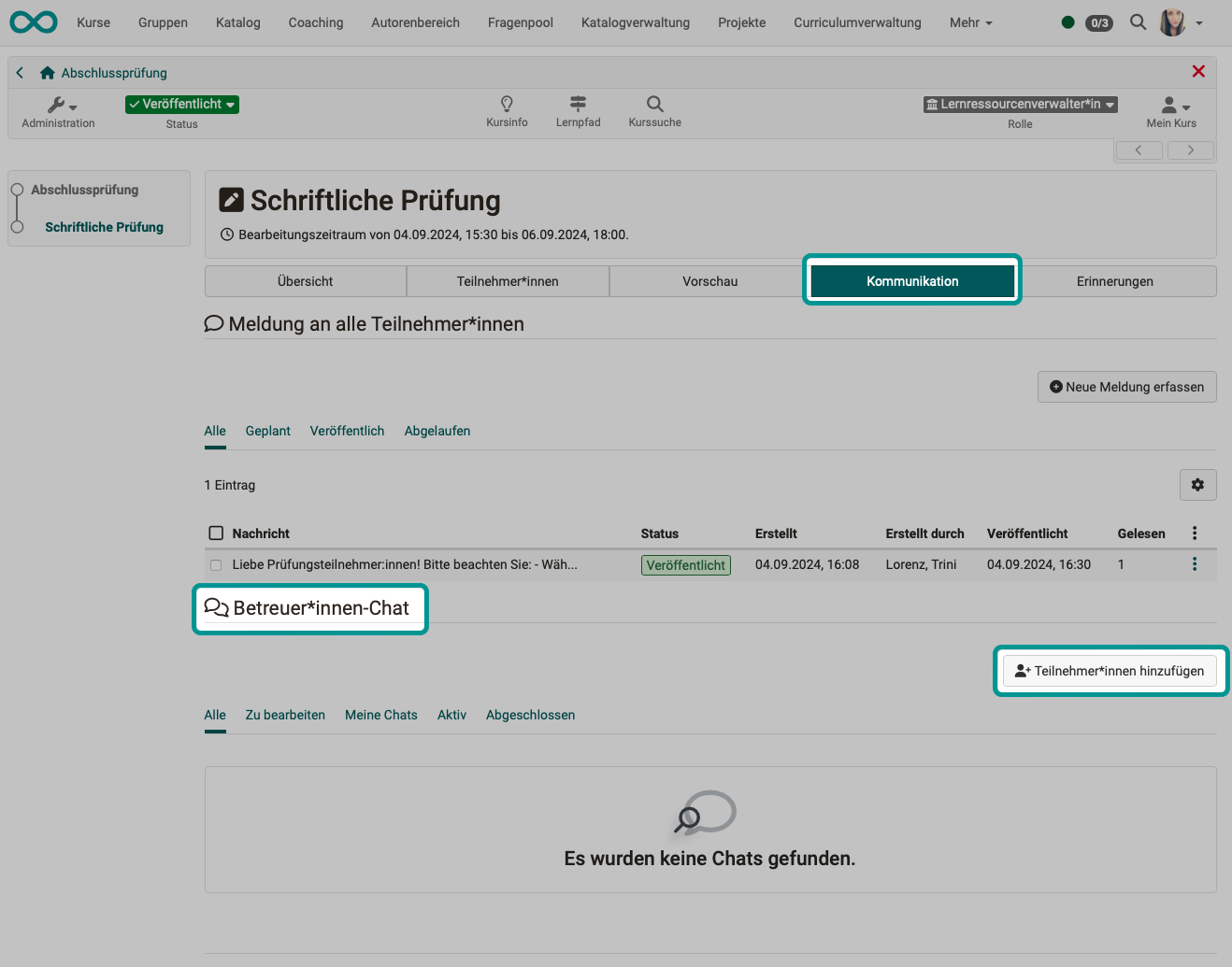Click the edit pencil icon beside Schriftliche Prüfung
Image resolution: width=1232 pixels, height=967 pixels.
[x=232, y=198]
